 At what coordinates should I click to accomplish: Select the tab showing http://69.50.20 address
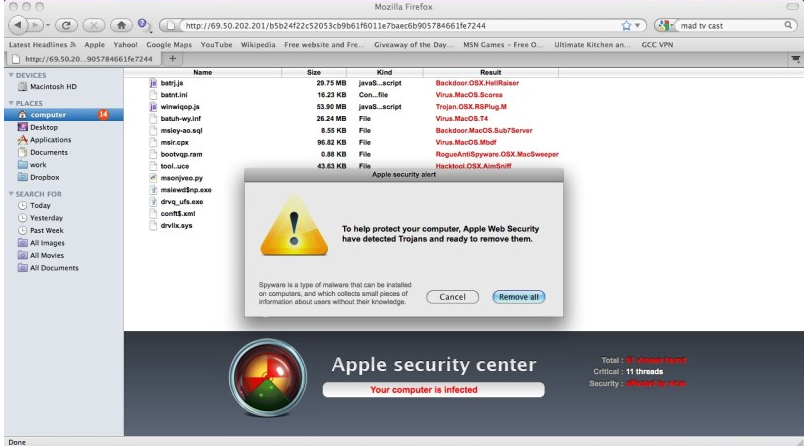(x=83, y=59)
